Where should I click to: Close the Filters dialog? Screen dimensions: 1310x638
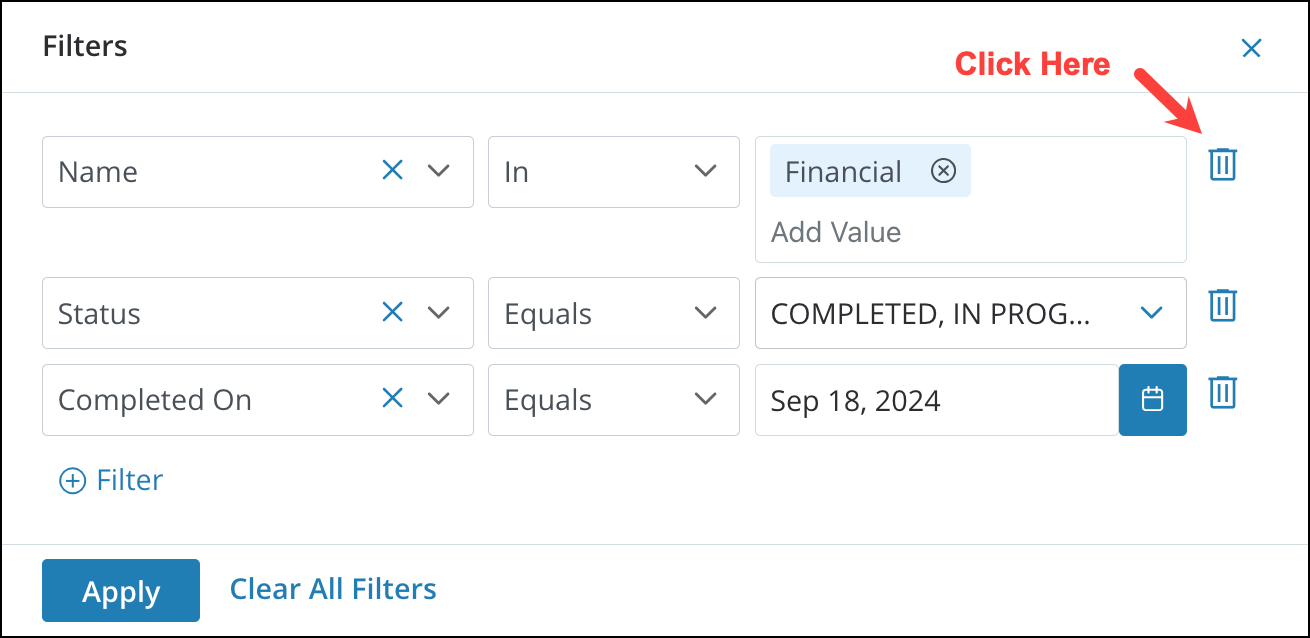click(x=1251, y=47)
